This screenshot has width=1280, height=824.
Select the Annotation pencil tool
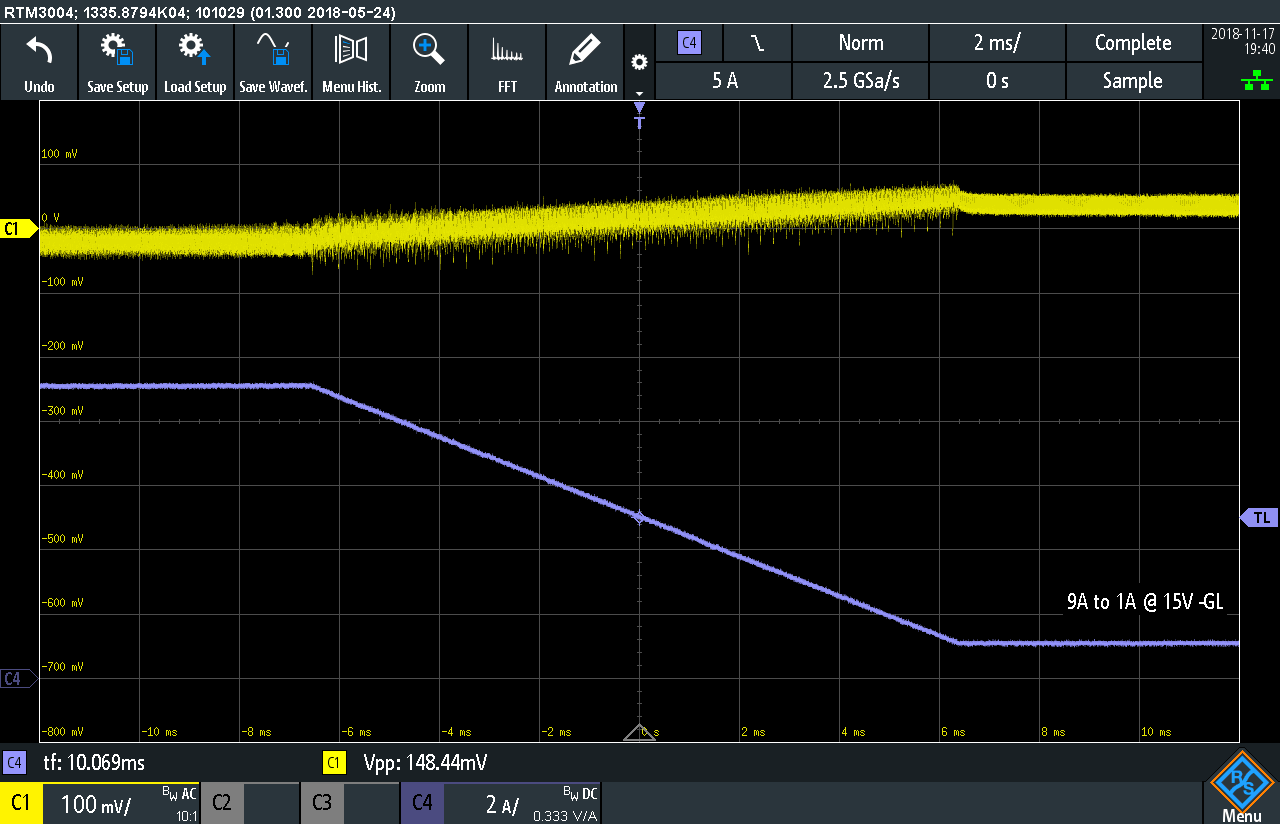[585, 62]
